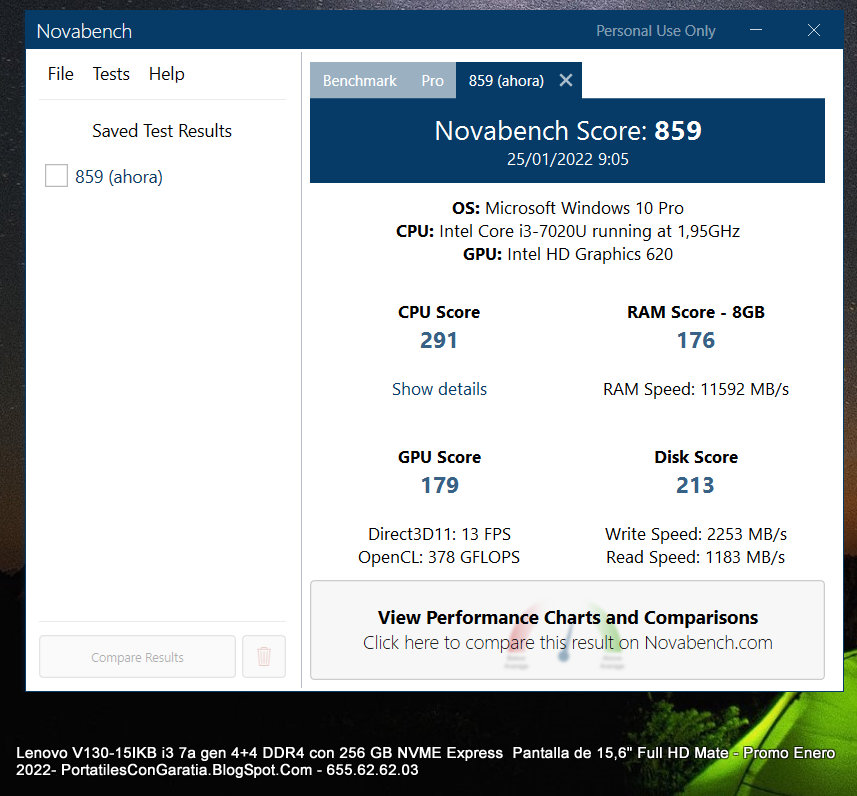Click the CPU: Intel Core i3-7020U line
The image size is (857, 796).
pos(568,231)
